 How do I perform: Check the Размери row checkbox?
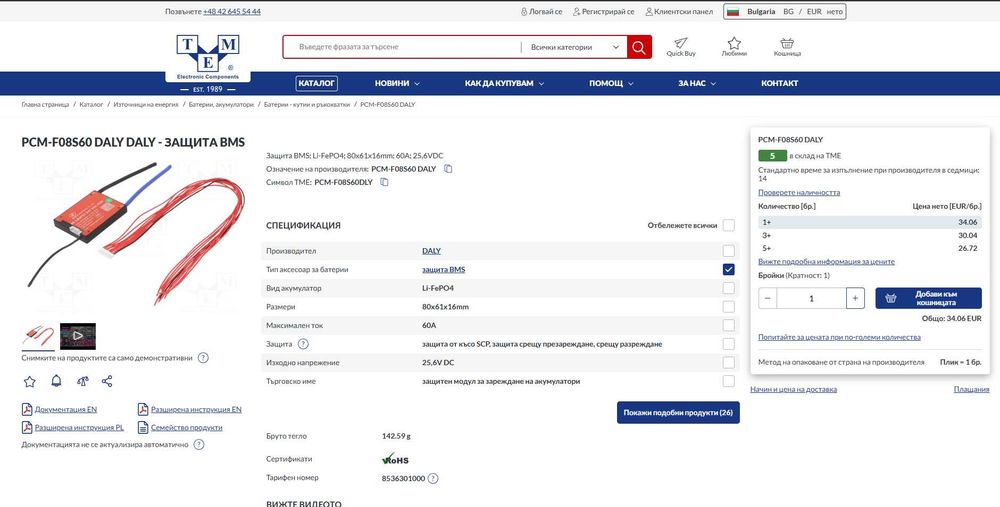(728, 307)
